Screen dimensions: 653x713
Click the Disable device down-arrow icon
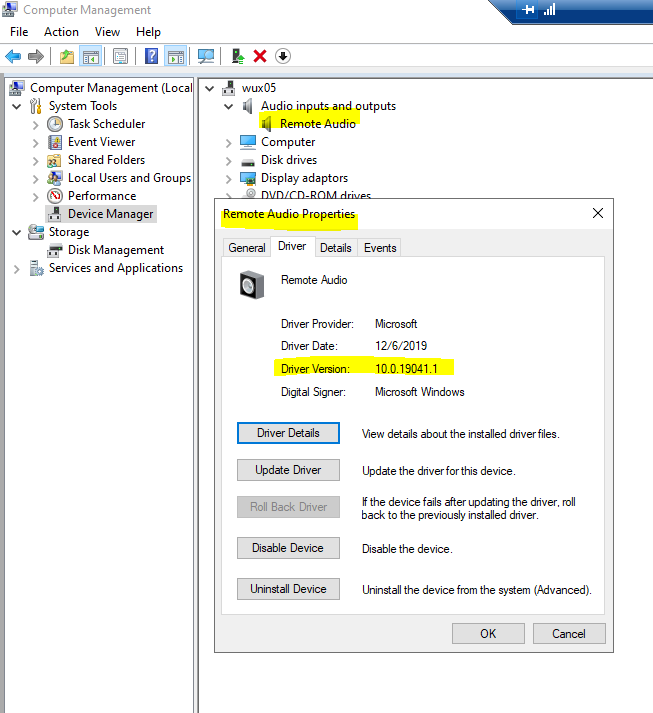click(283, 56)
